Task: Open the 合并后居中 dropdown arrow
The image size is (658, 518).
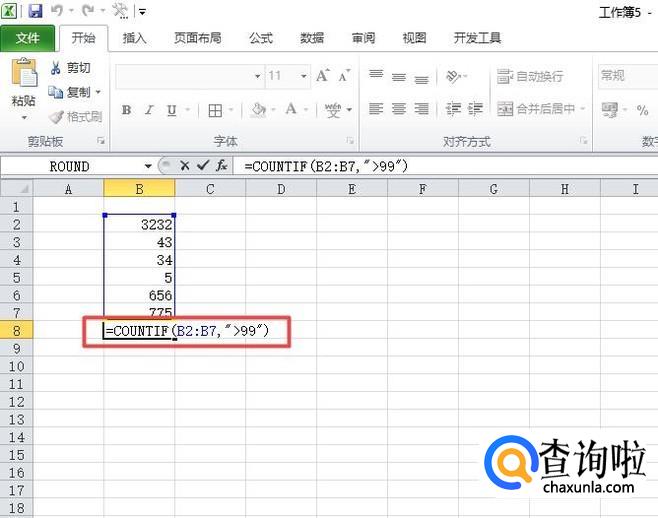Action: pyautogui.click(x=582, y=109)
